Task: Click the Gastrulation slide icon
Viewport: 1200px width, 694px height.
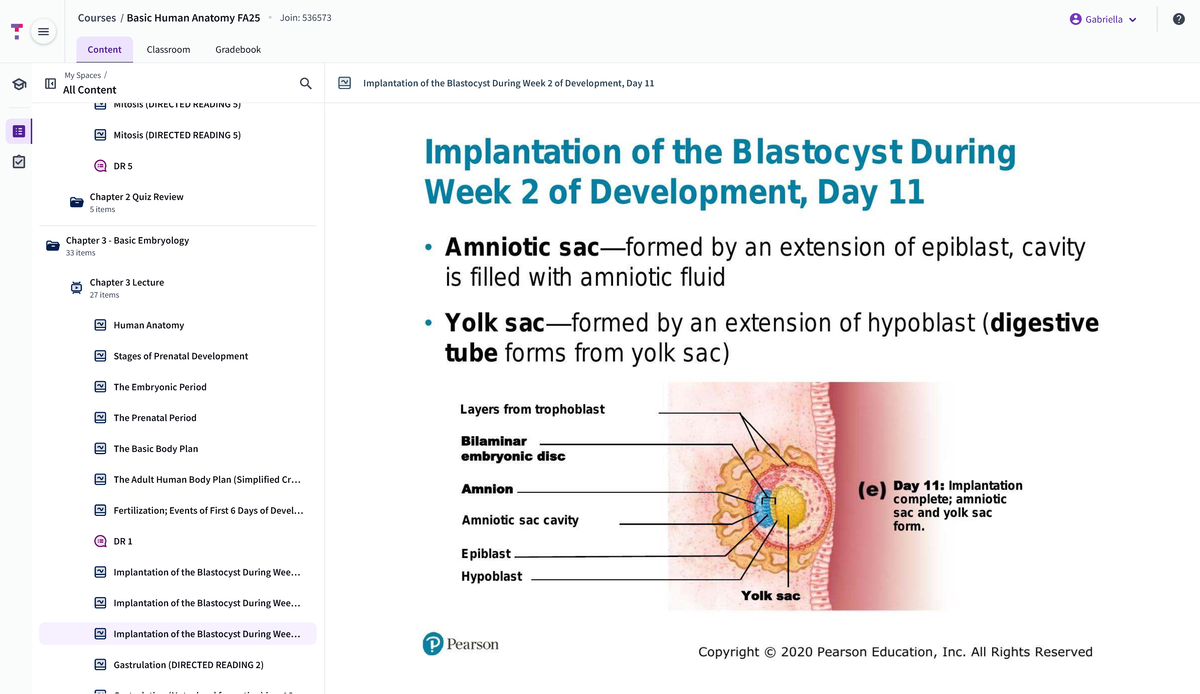Action: [x=100, y=665]
